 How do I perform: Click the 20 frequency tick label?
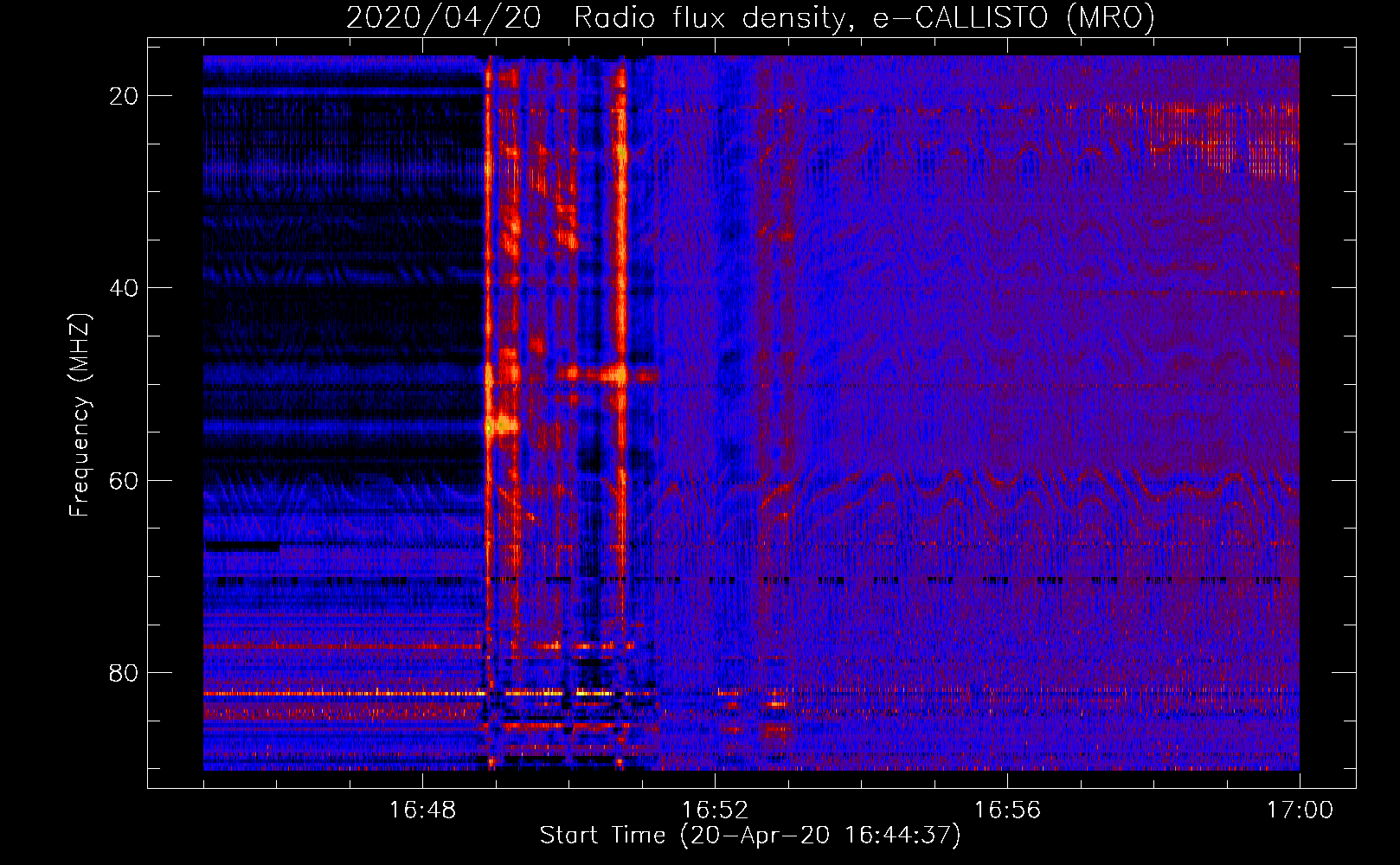point(125,96)
